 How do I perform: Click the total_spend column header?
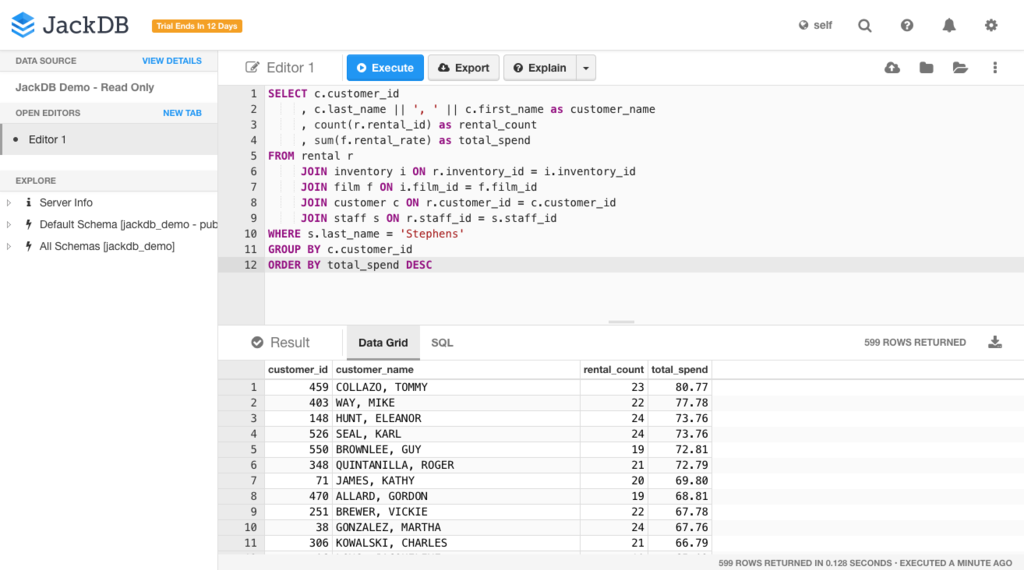[x=679, y=370]
